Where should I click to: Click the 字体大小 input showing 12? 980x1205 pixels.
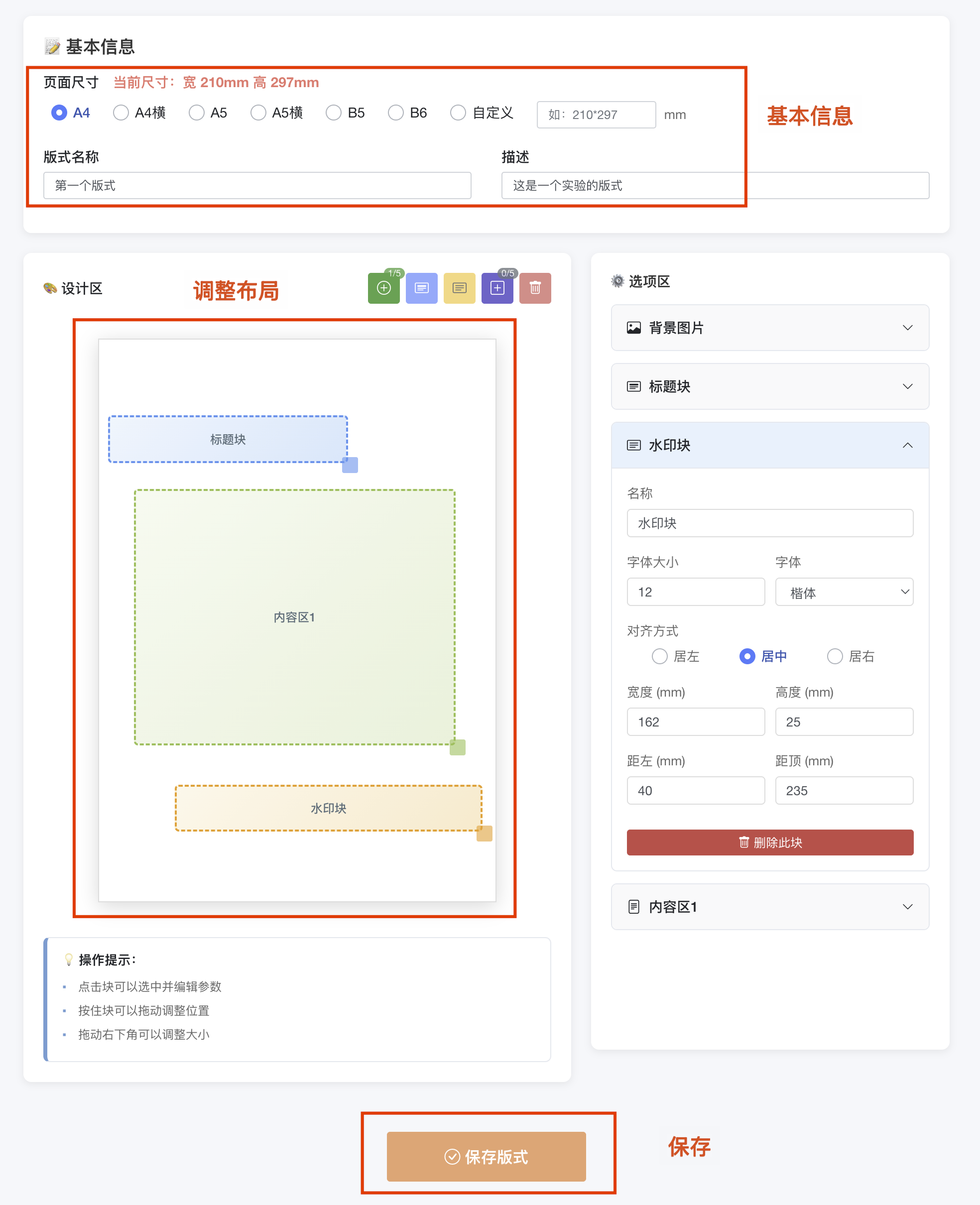(x=696, y=592)
